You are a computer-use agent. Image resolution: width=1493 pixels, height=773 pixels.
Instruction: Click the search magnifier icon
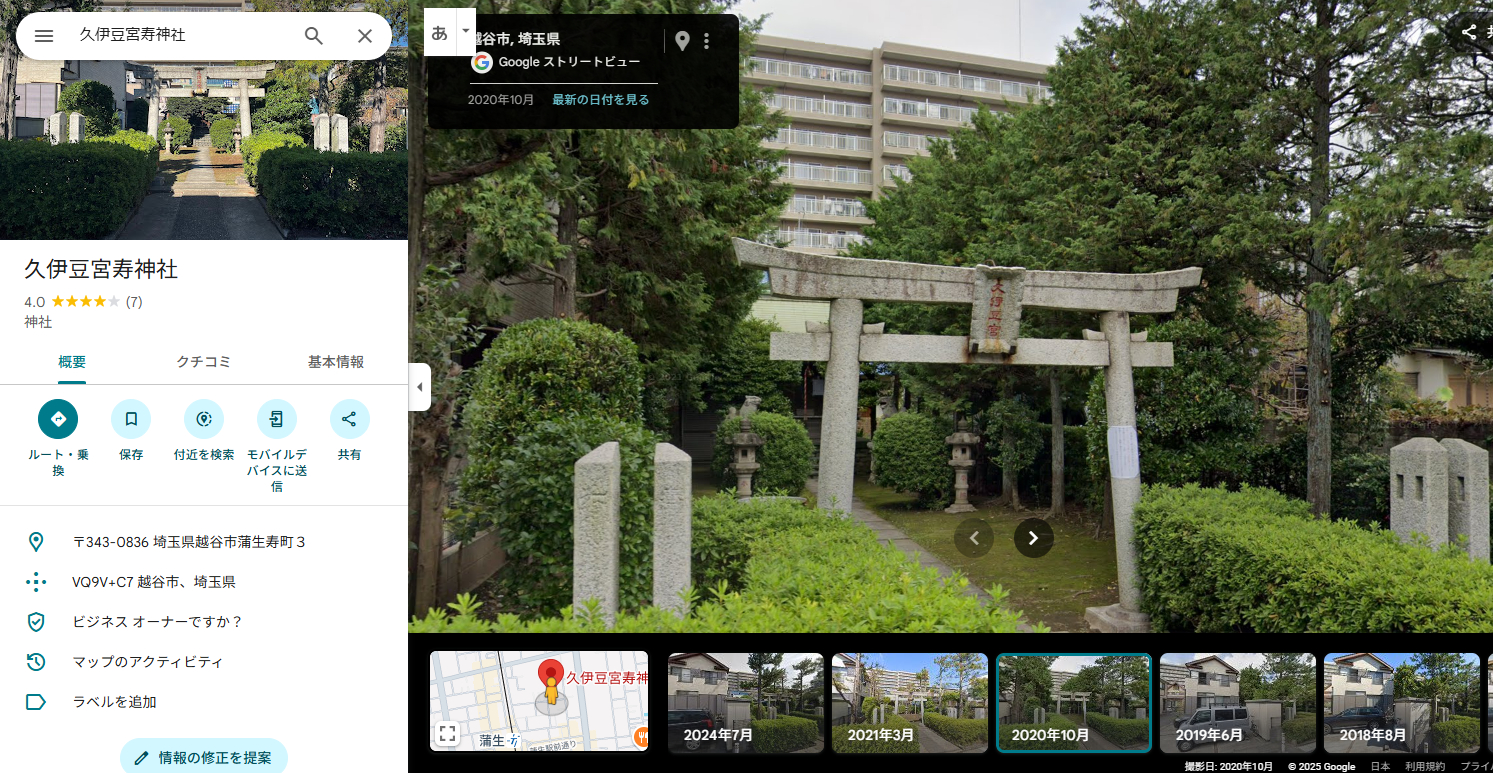click(x=314, y=35)
